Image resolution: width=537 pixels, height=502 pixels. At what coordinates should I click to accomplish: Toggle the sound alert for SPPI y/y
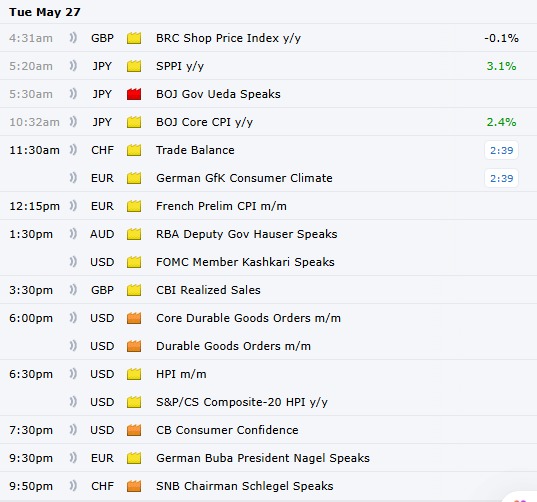[x=73, y=65]
